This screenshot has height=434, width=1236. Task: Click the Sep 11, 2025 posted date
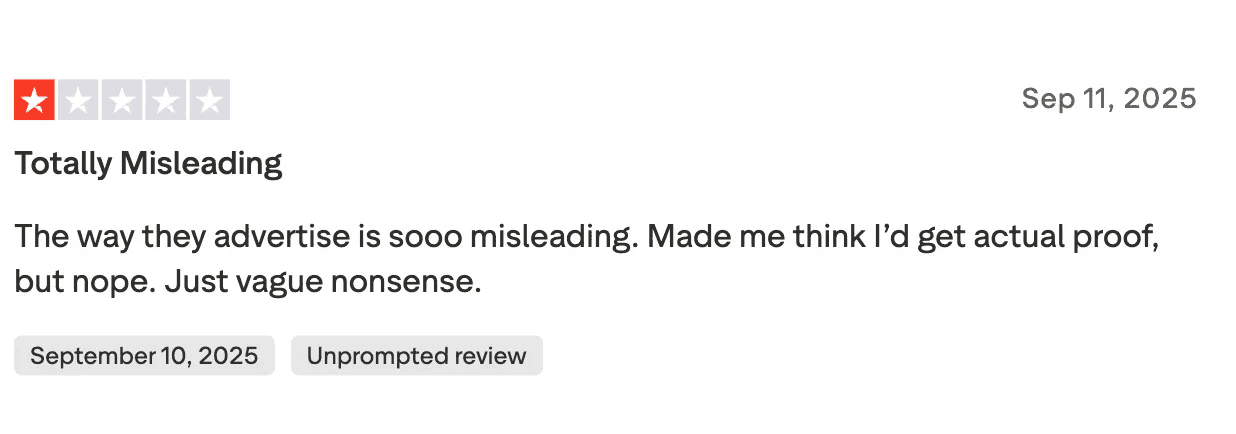tap(1108, 99)
